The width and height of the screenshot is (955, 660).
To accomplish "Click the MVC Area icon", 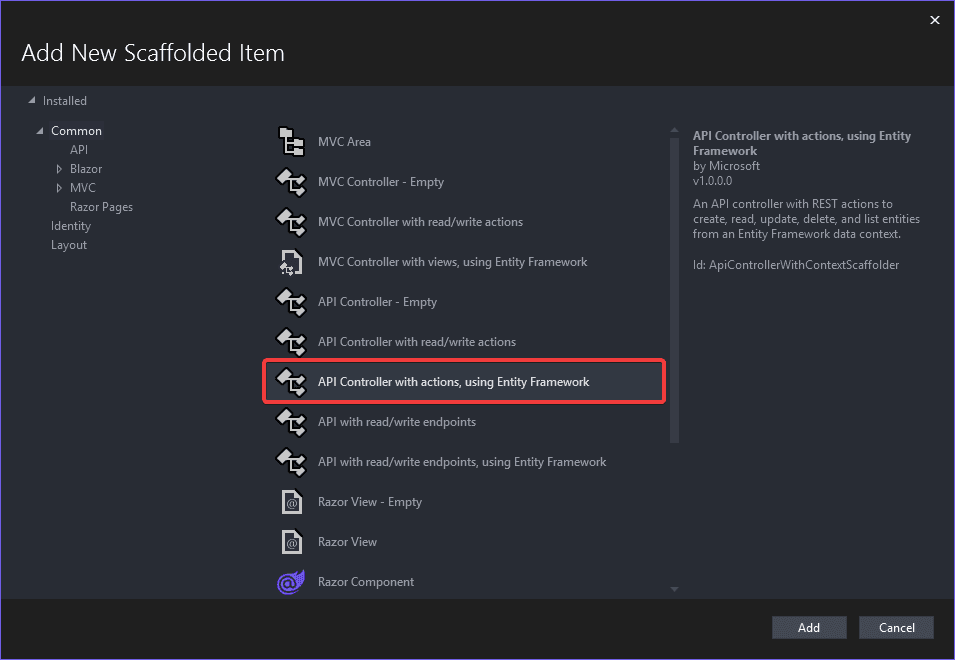I will click(290, 141).
